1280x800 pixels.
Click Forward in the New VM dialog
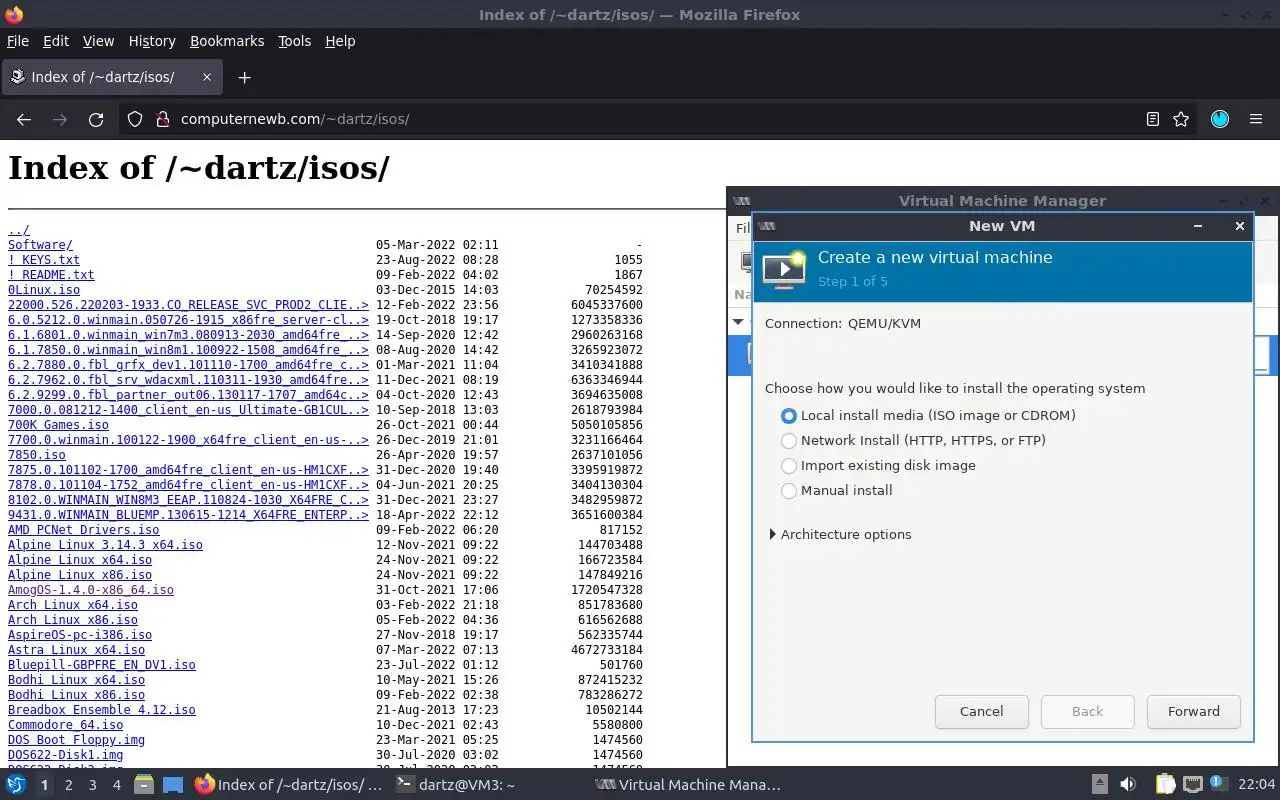pos(1194,712)
